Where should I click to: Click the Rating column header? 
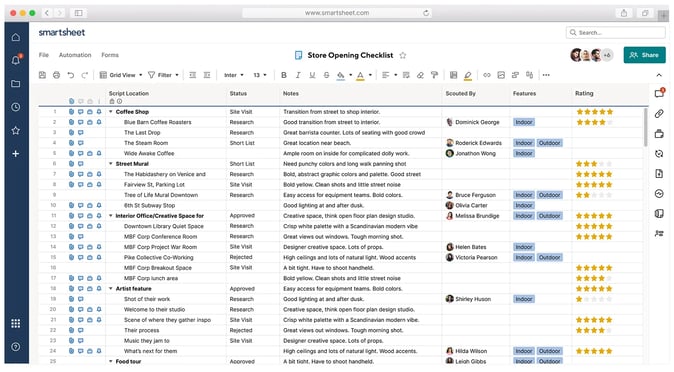pos(584,93)
